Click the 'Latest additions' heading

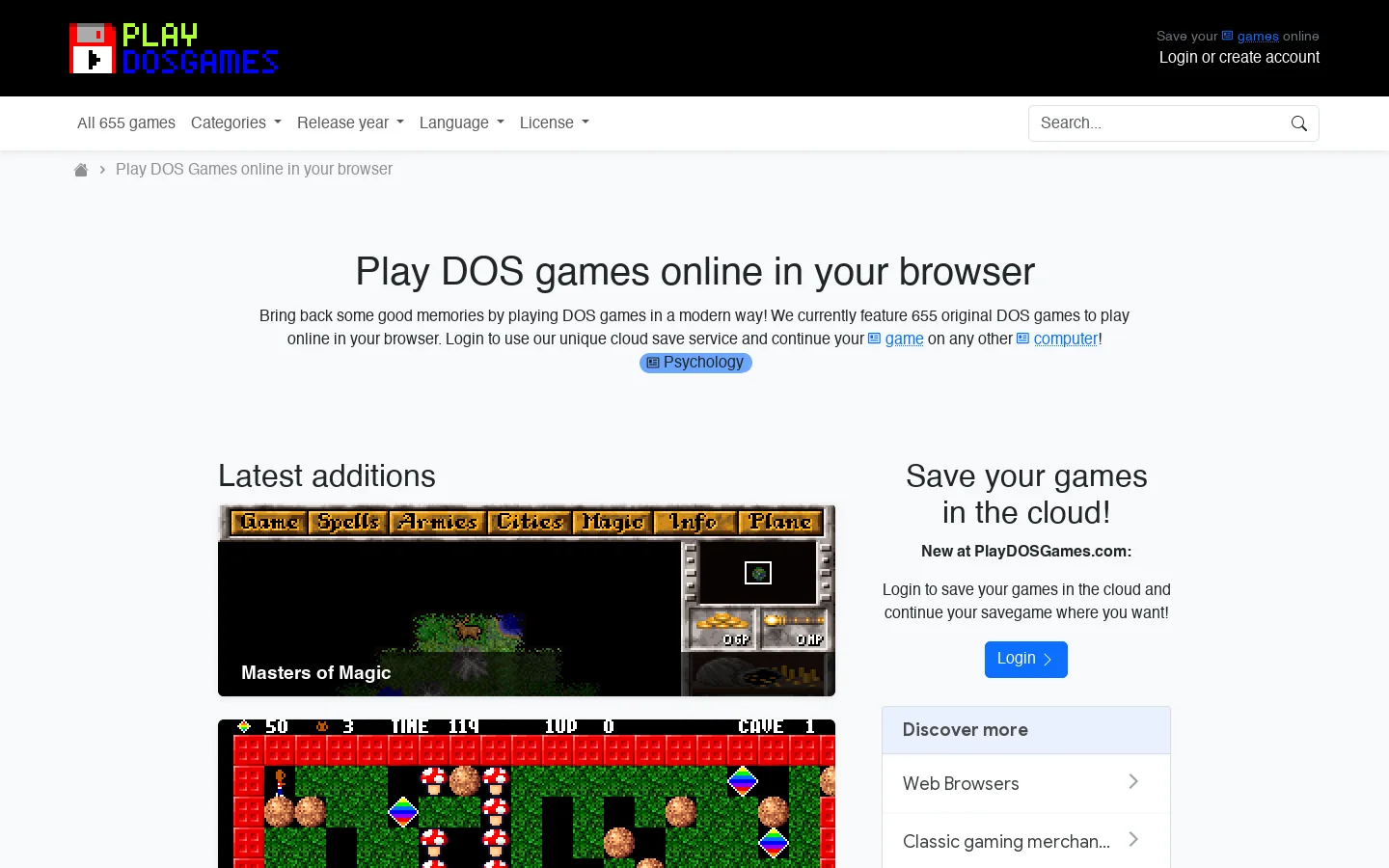(x=327, y=475)
